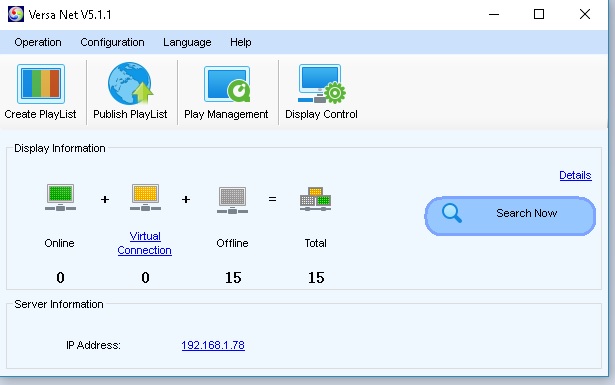The image size is (615, 385).
Task: Click the Virtual Connection count 0
Action: click(145, 278)
